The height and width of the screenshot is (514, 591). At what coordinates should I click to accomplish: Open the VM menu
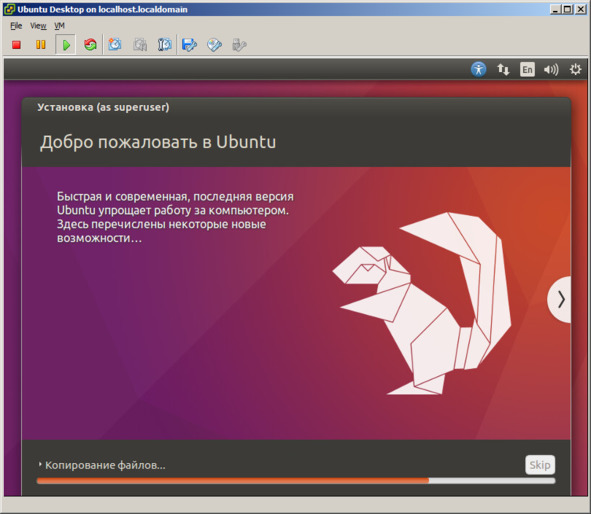(x=59, y=26)
